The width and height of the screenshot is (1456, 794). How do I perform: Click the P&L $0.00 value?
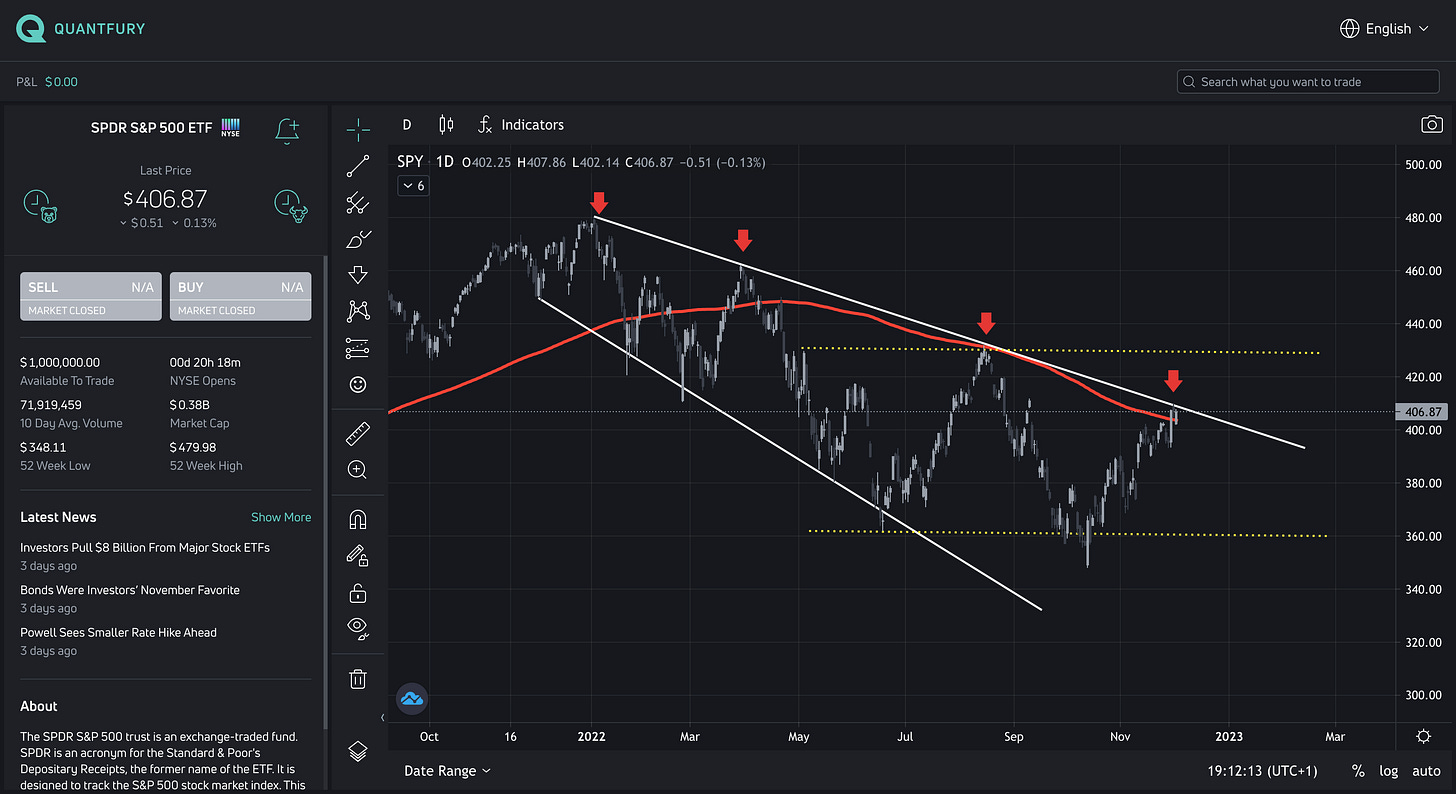click(61, 82)
